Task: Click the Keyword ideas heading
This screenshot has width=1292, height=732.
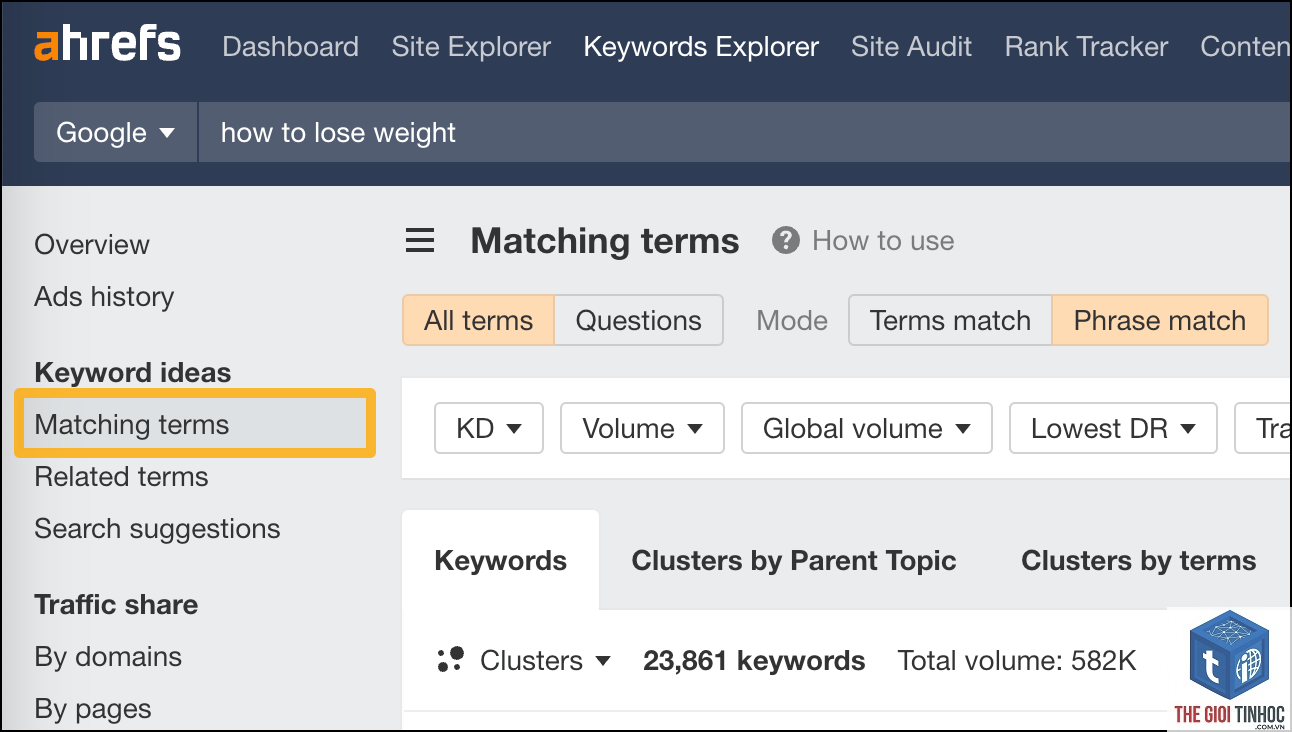Action: coord(133,373)
